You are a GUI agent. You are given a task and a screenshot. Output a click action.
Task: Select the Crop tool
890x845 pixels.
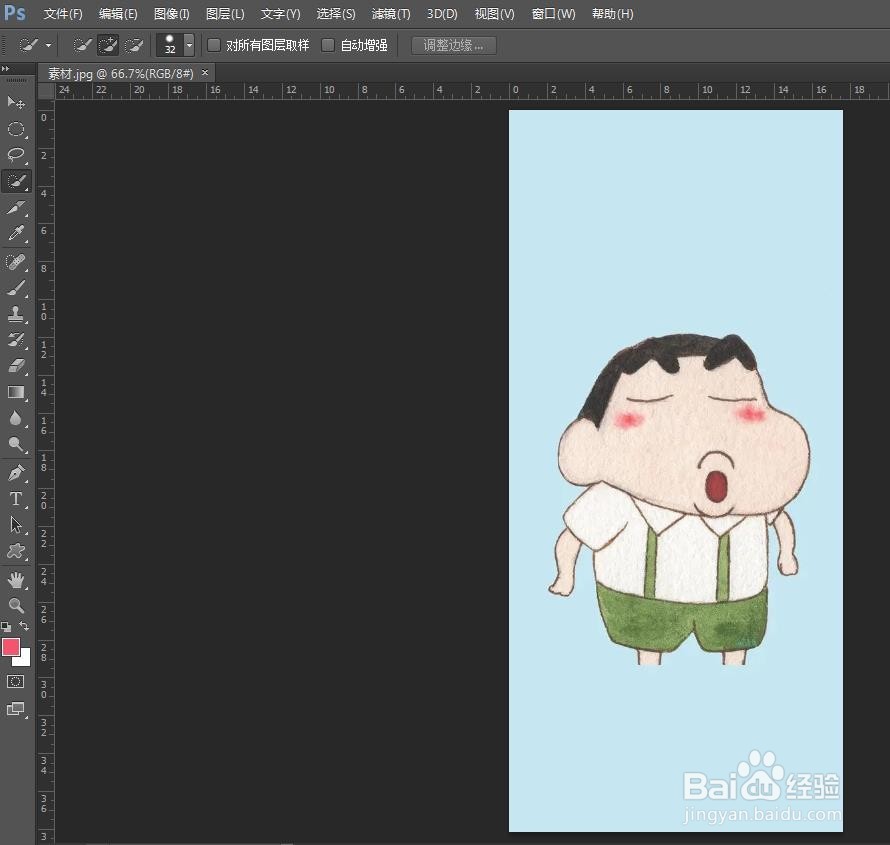coord(16,208)
